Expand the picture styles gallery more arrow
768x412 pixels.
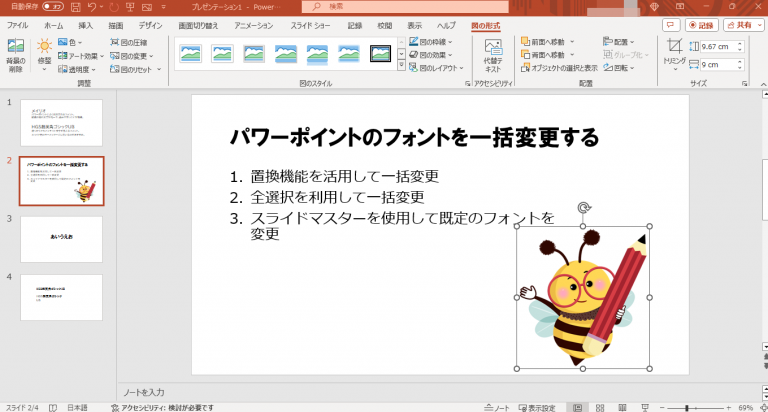click(401, 65)
